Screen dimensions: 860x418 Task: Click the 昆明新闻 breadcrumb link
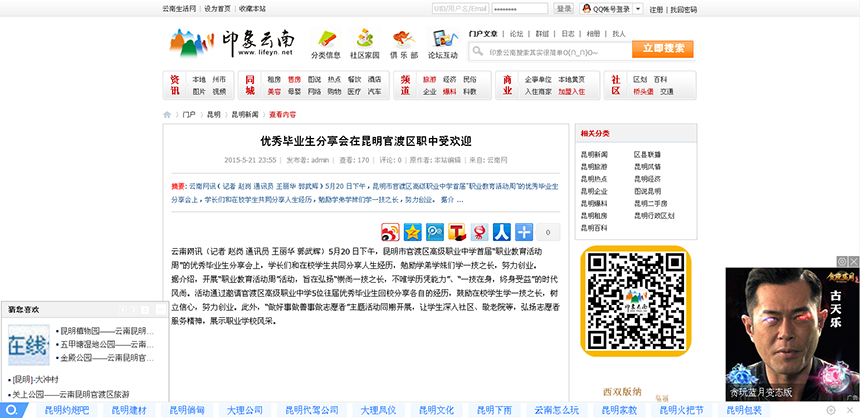(x=245, y=114)
